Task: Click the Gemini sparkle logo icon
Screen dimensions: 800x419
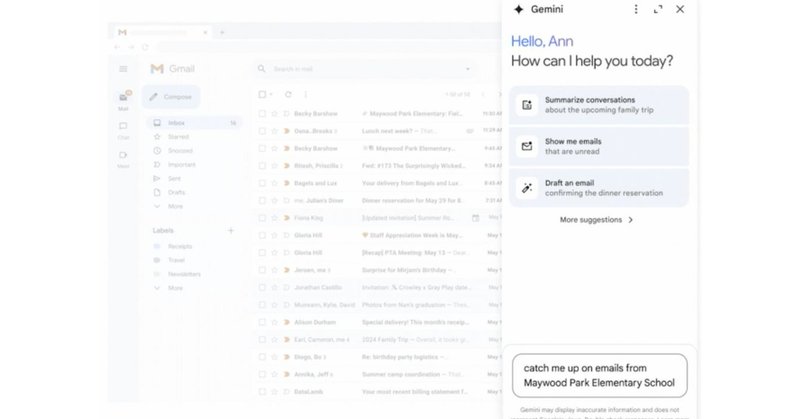Action: [x=518, y=9]
